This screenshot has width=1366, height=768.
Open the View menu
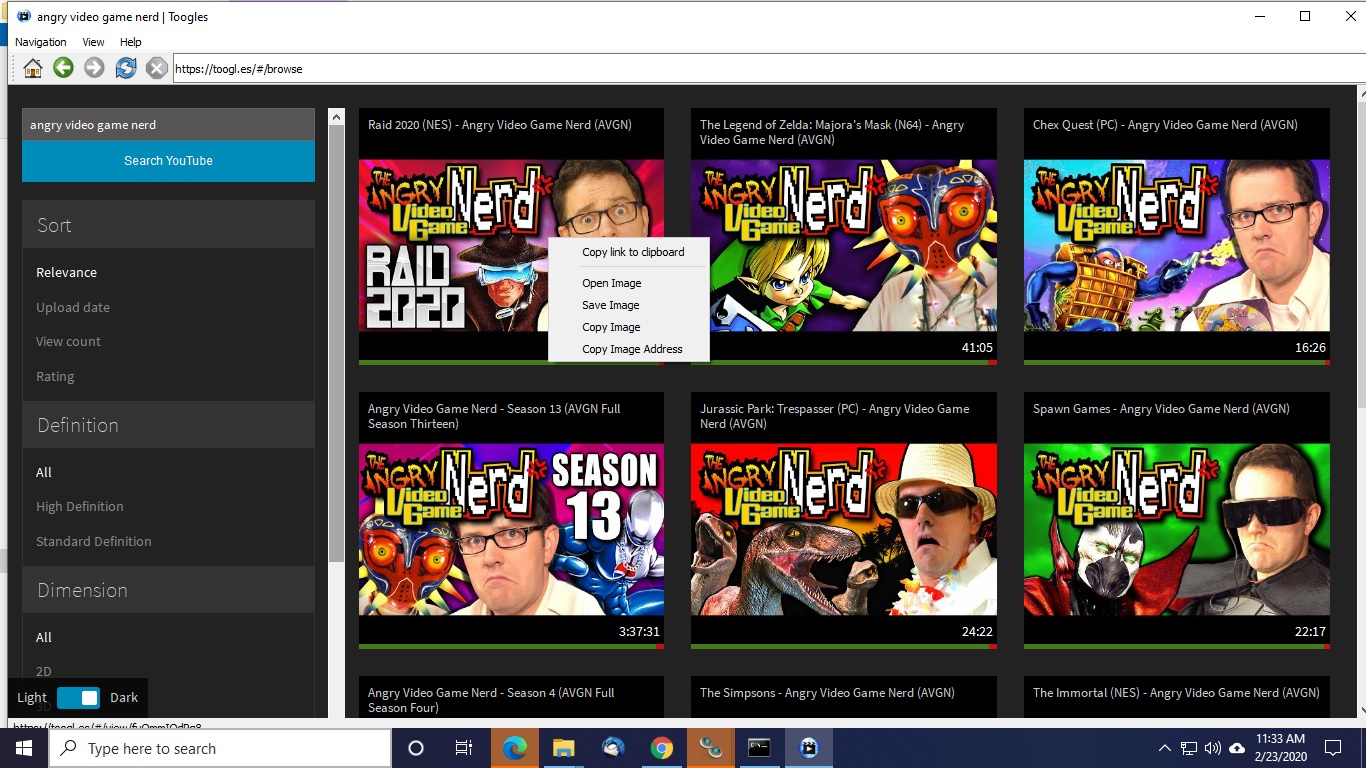coord(93,42)
